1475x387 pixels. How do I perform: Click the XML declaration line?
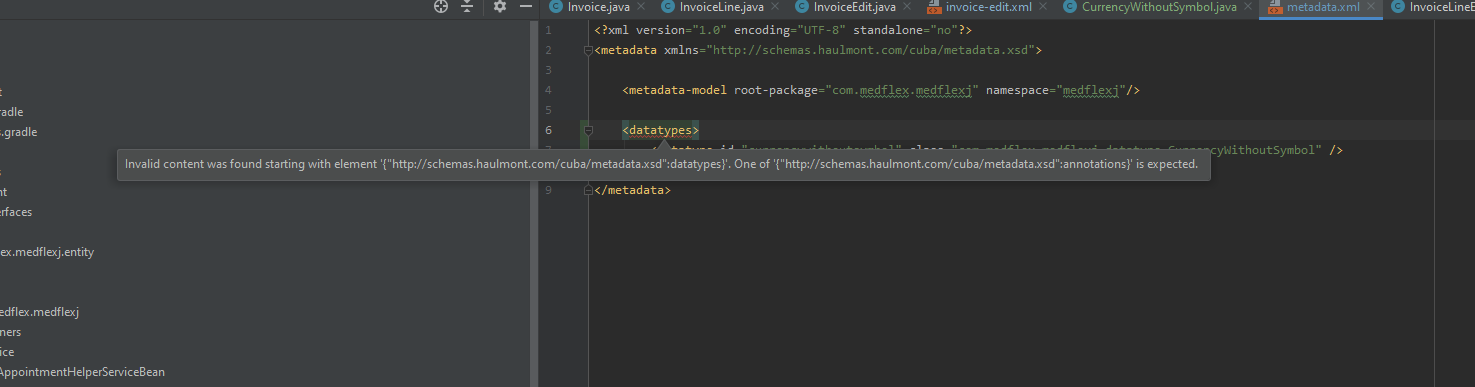783,30
